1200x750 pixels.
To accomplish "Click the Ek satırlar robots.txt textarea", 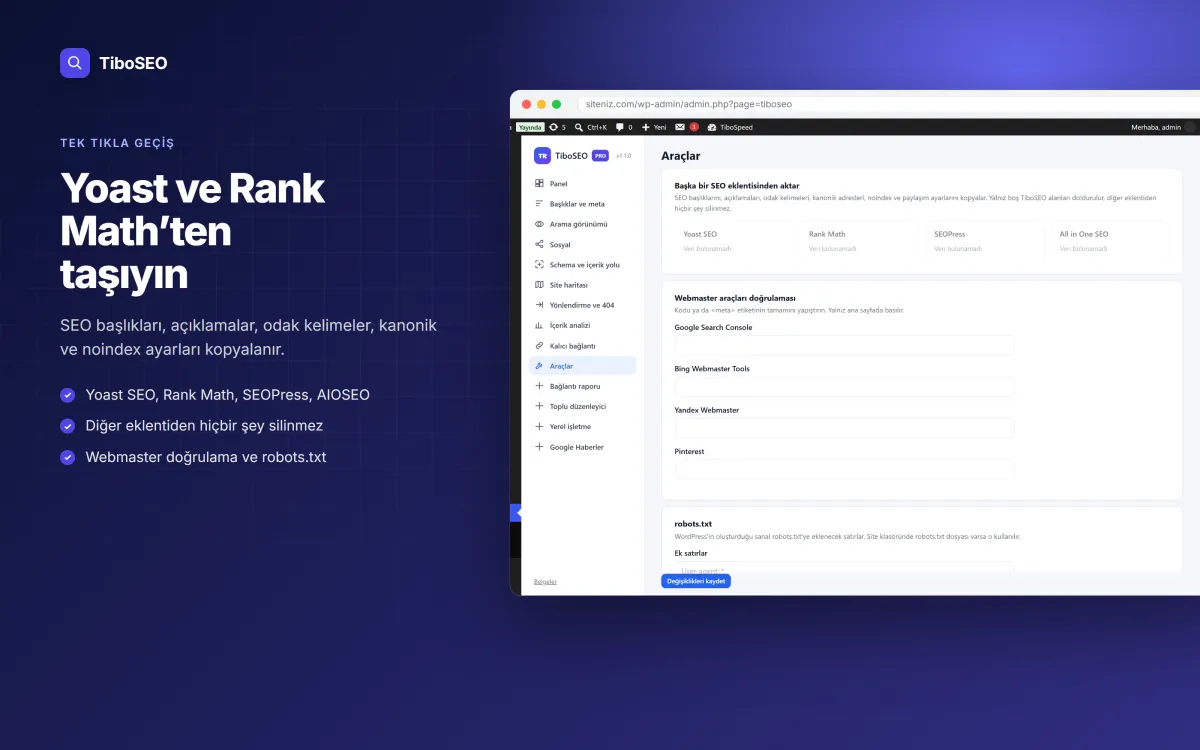I will pos(844,568).
